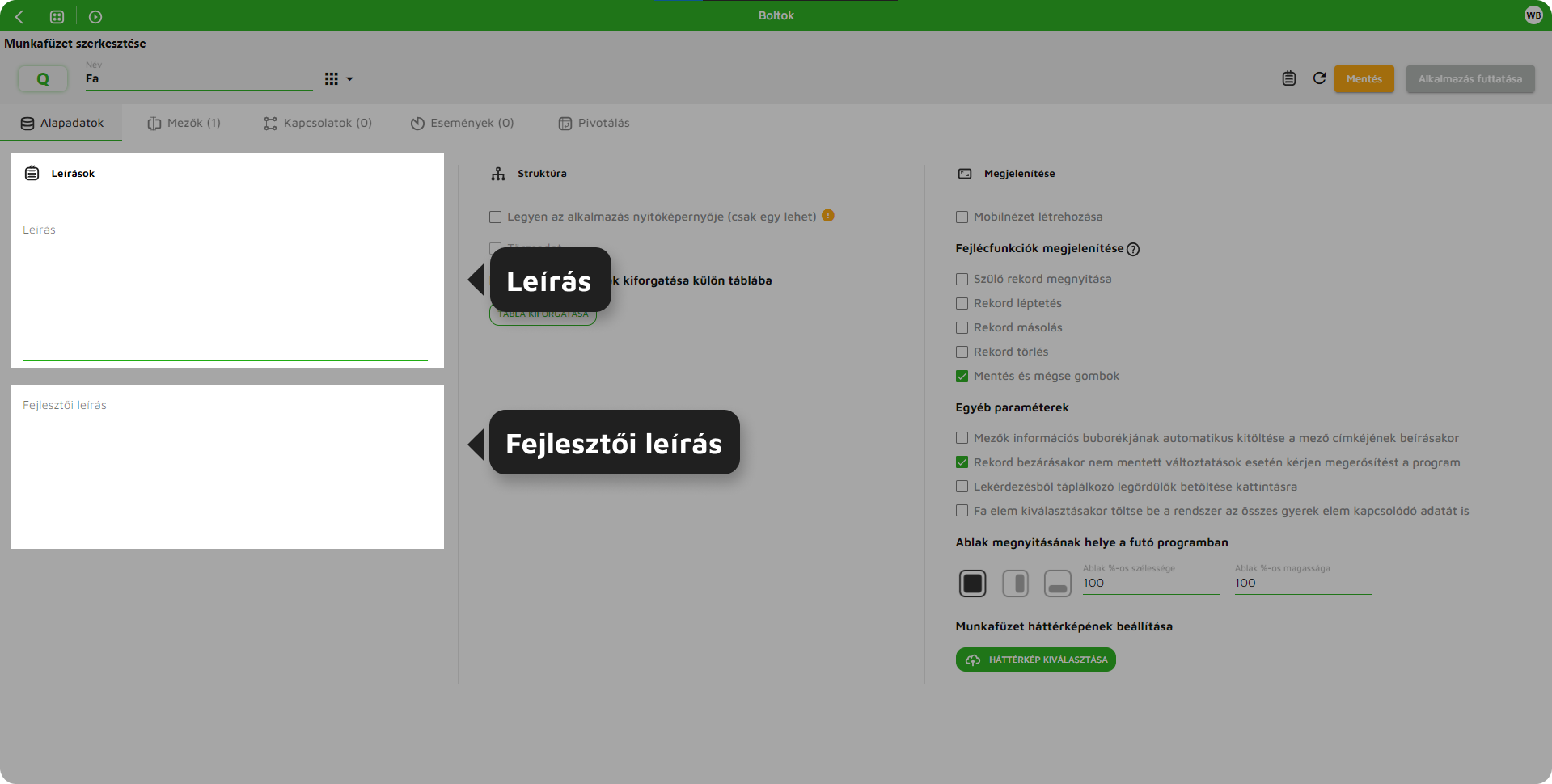Click the Ablak %-os szélessége field
1552x784 pixels.
pos(1151,583)
